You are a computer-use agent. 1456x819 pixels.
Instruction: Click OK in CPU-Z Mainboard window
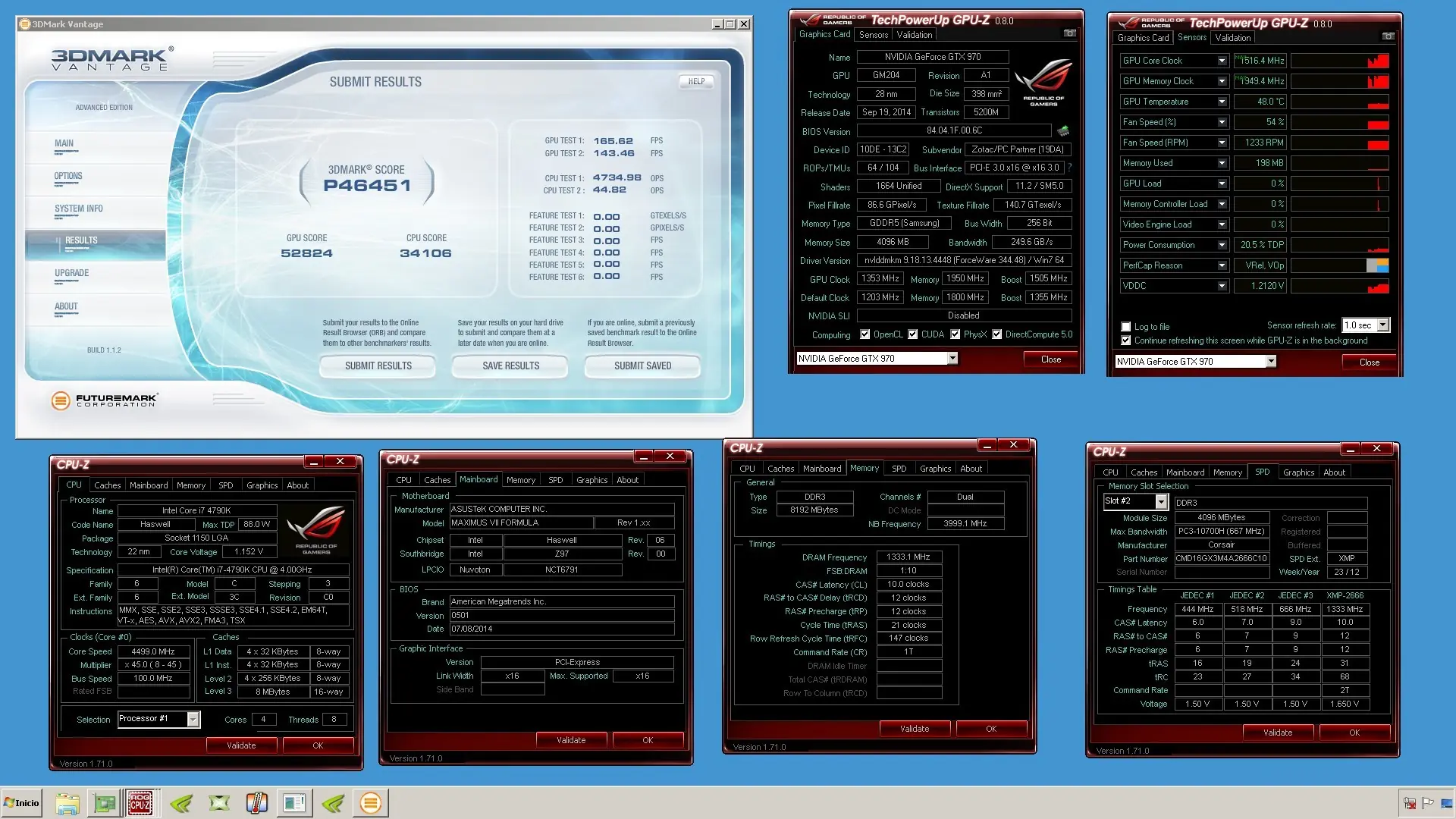point(648,740)
